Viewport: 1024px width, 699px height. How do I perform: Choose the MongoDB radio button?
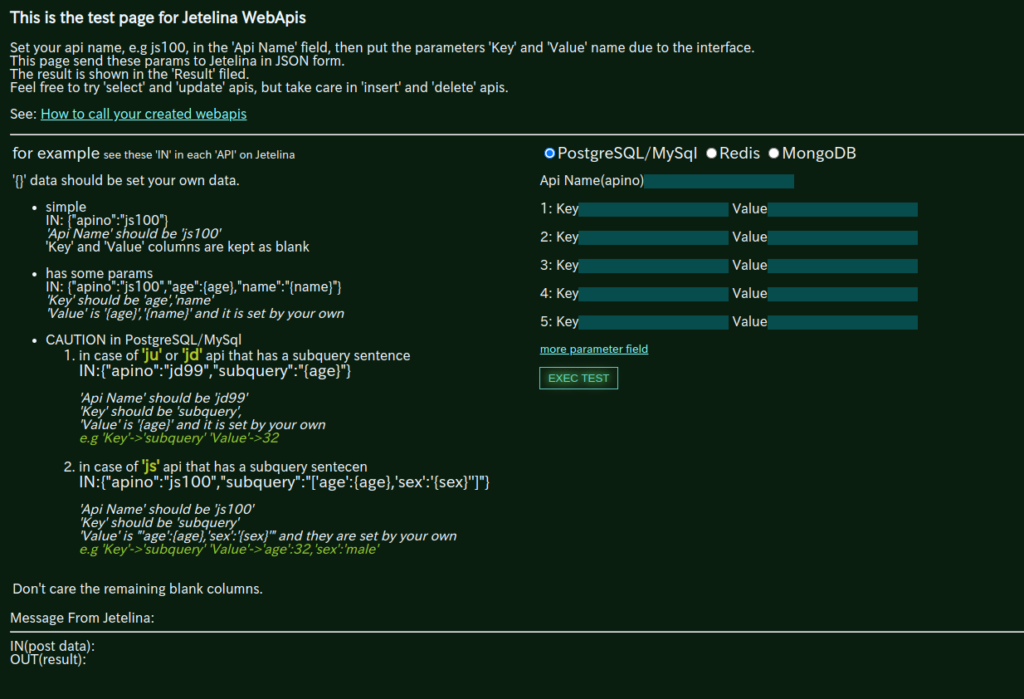(774, 153)
